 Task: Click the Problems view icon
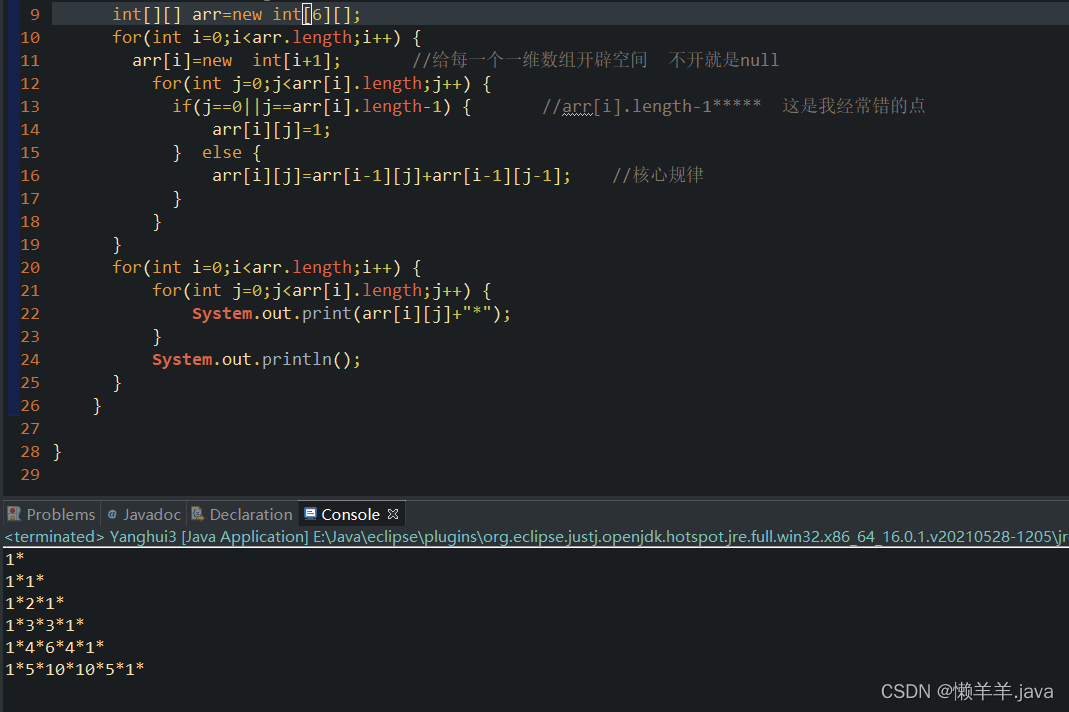click(14, 514)
